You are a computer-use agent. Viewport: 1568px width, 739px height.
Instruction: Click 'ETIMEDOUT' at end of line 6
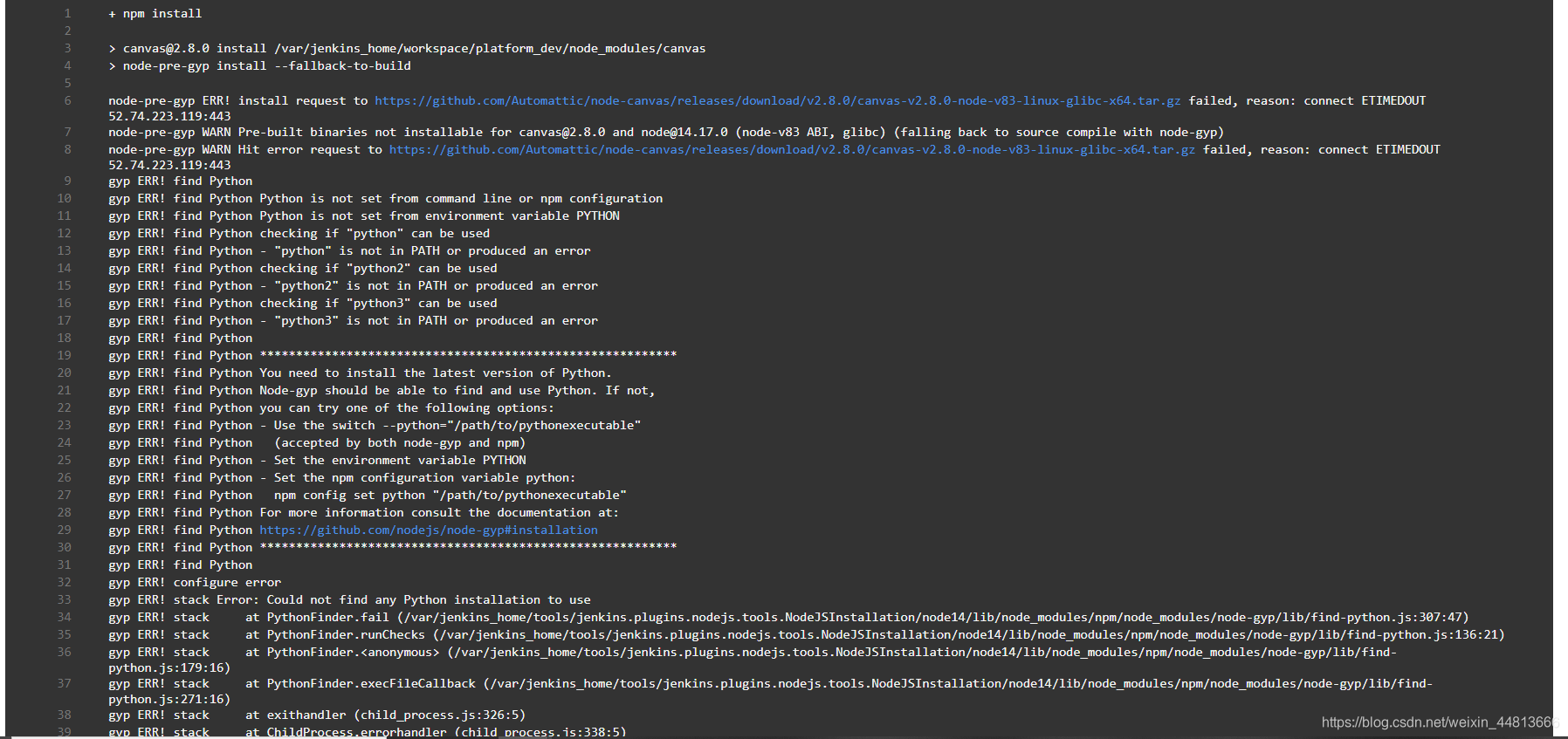pyautogui.click(x=1393, y=100)
